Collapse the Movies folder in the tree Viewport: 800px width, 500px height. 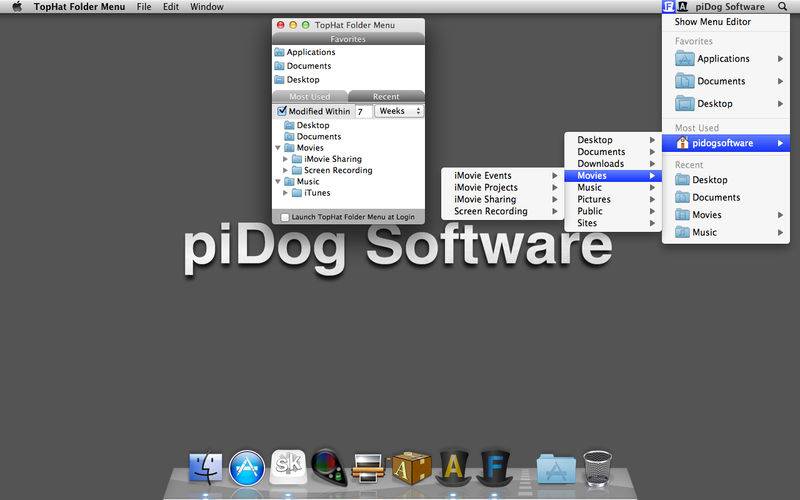[x=278, y=148]
